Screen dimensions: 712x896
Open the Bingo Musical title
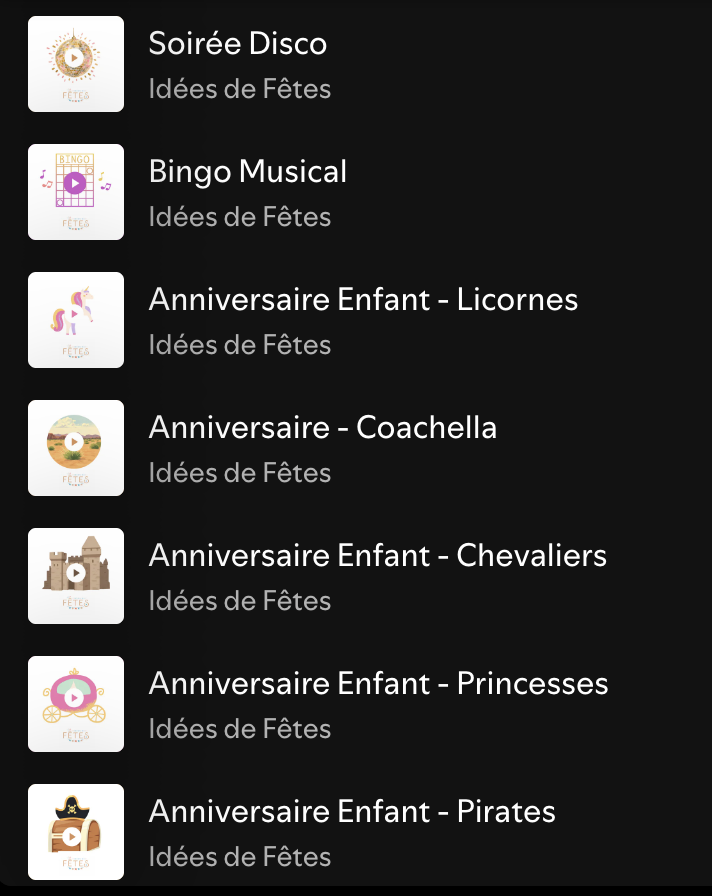pos(247,173)
